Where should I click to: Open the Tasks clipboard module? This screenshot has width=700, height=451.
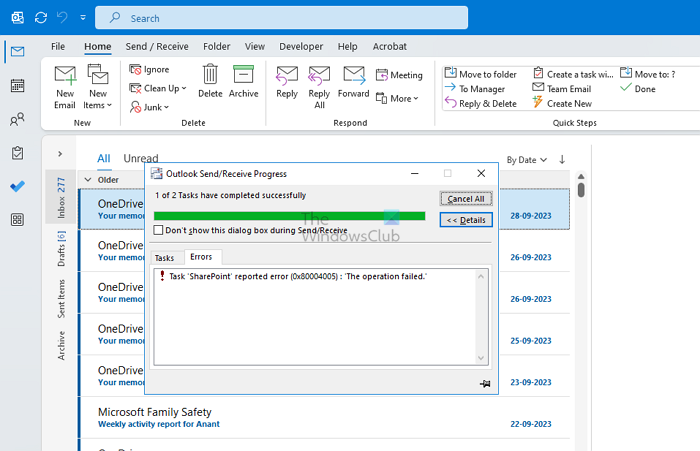[17, 153]
